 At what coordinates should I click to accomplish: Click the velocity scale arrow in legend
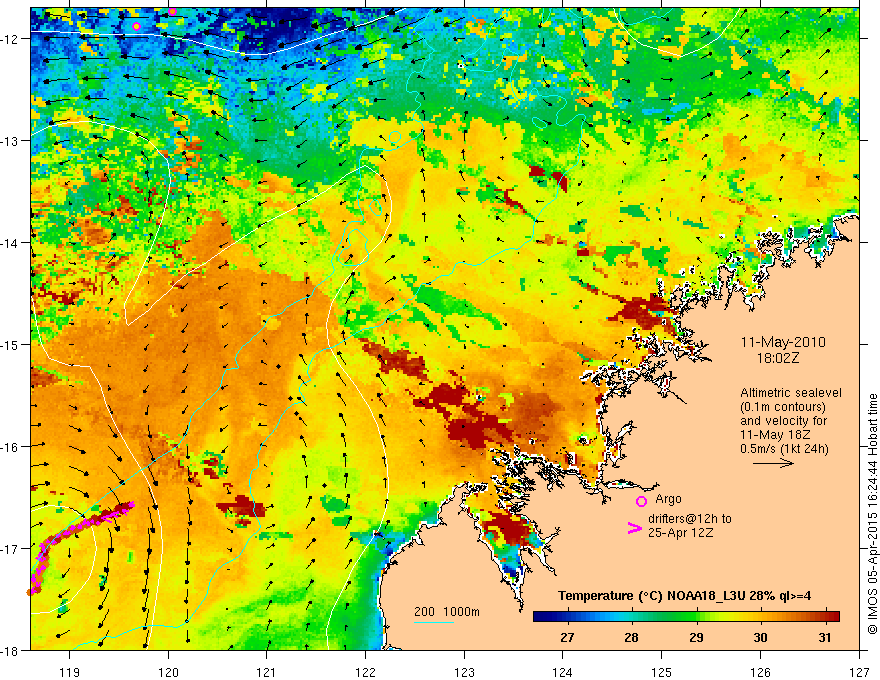(773, 463)
